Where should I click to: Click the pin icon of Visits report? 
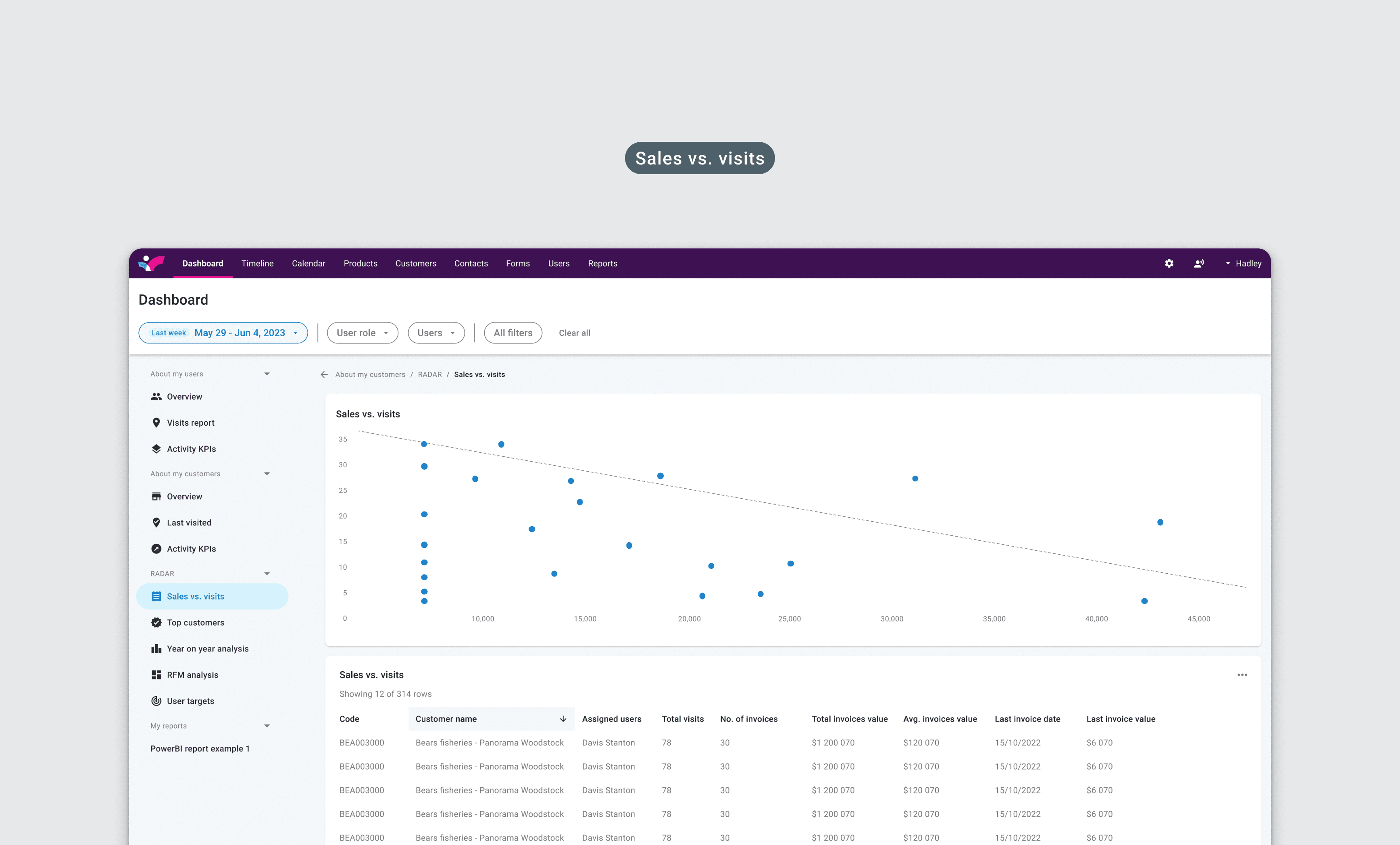coord(156,423)
